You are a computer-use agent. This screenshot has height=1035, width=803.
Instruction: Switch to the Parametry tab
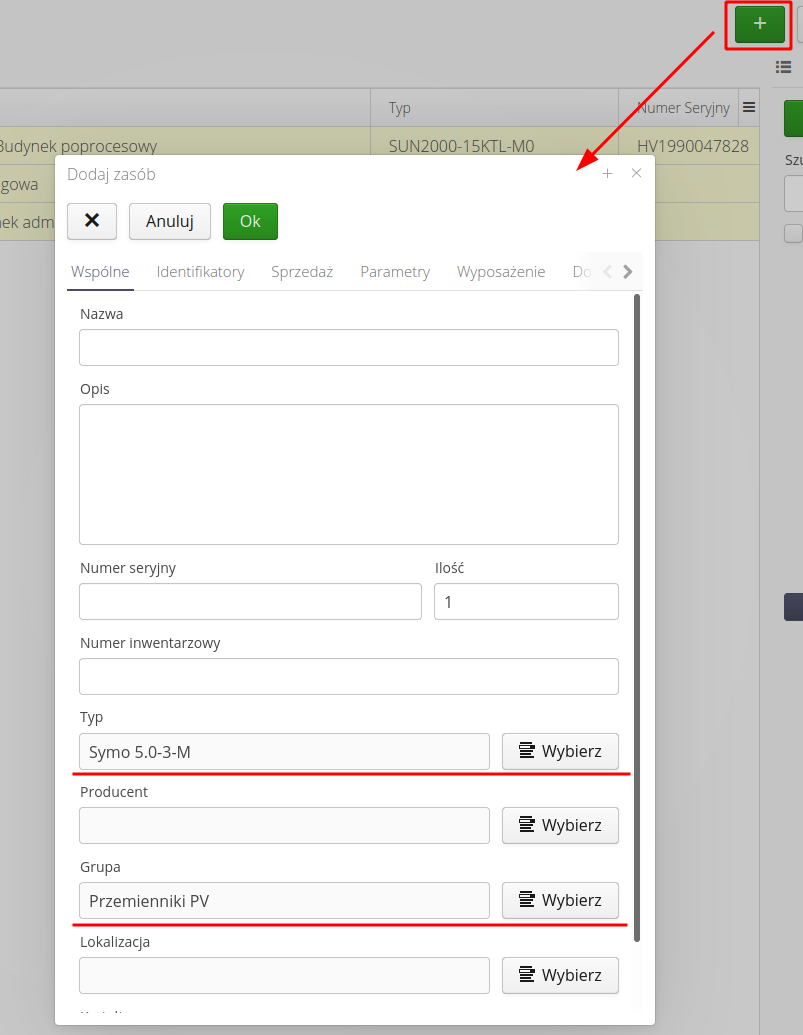tap(395, 272)
